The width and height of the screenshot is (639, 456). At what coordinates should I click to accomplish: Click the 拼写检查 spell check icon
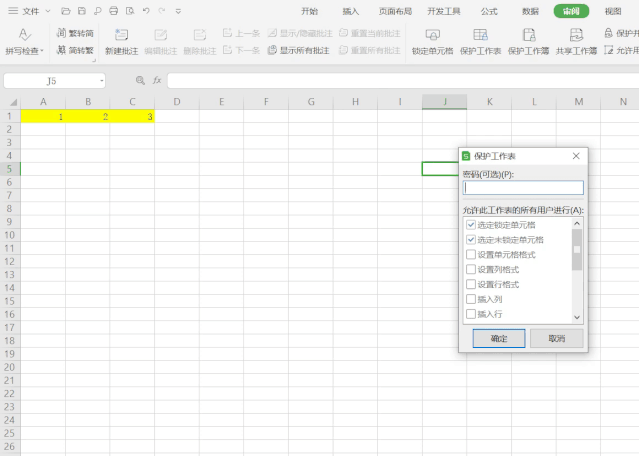pyautogui.click(x=24, y=34)
